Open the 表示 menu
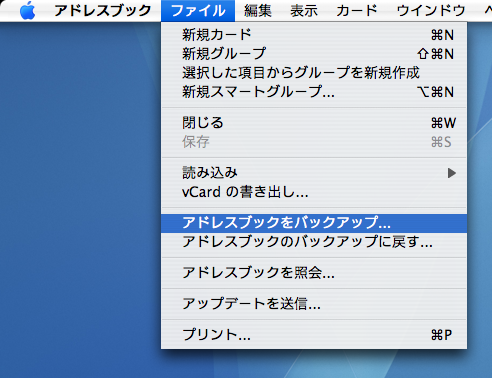492x378 pixels. 304,11
